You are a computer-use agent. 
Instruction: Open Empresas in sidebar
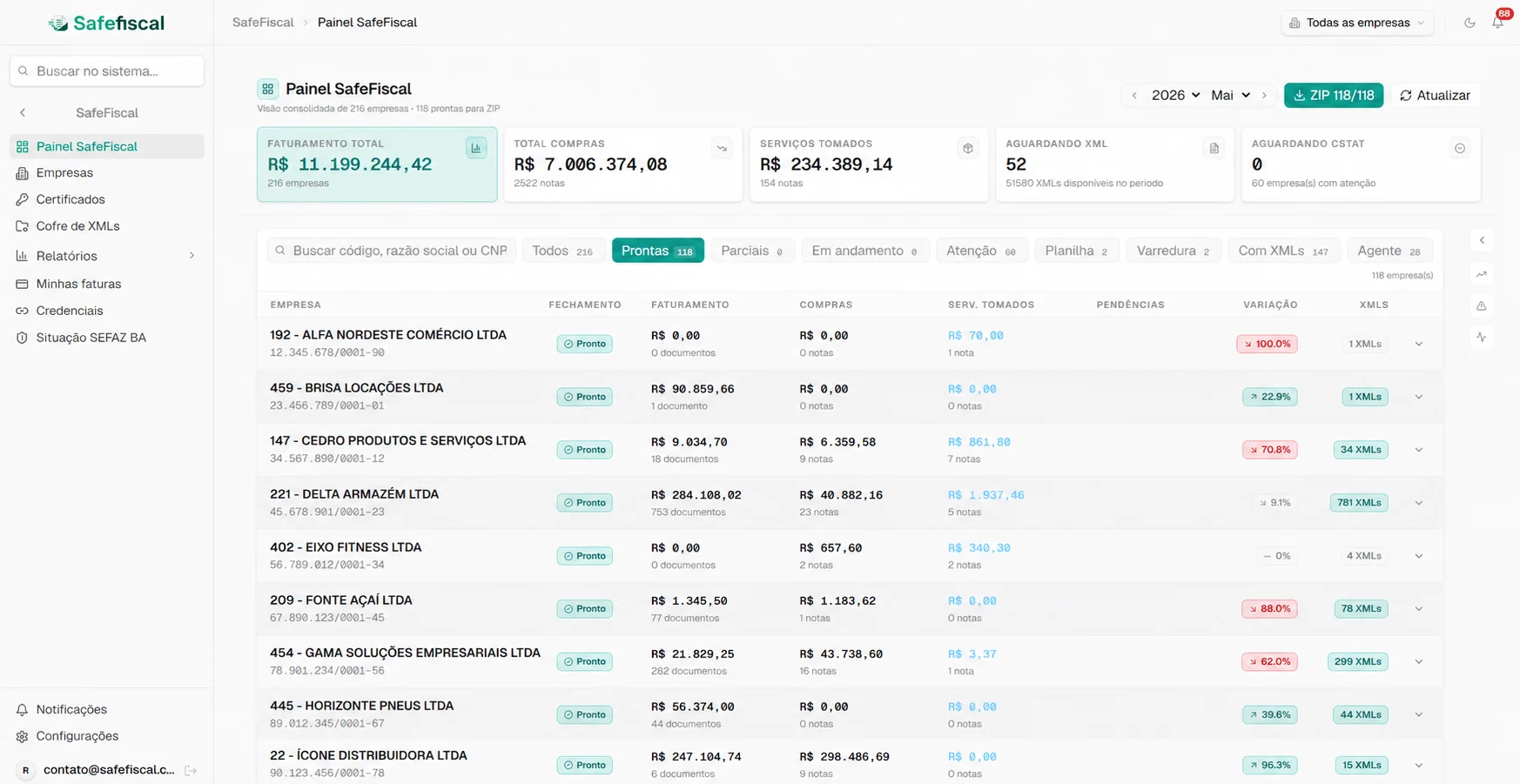pyautogui.click(x=107, y=173)
